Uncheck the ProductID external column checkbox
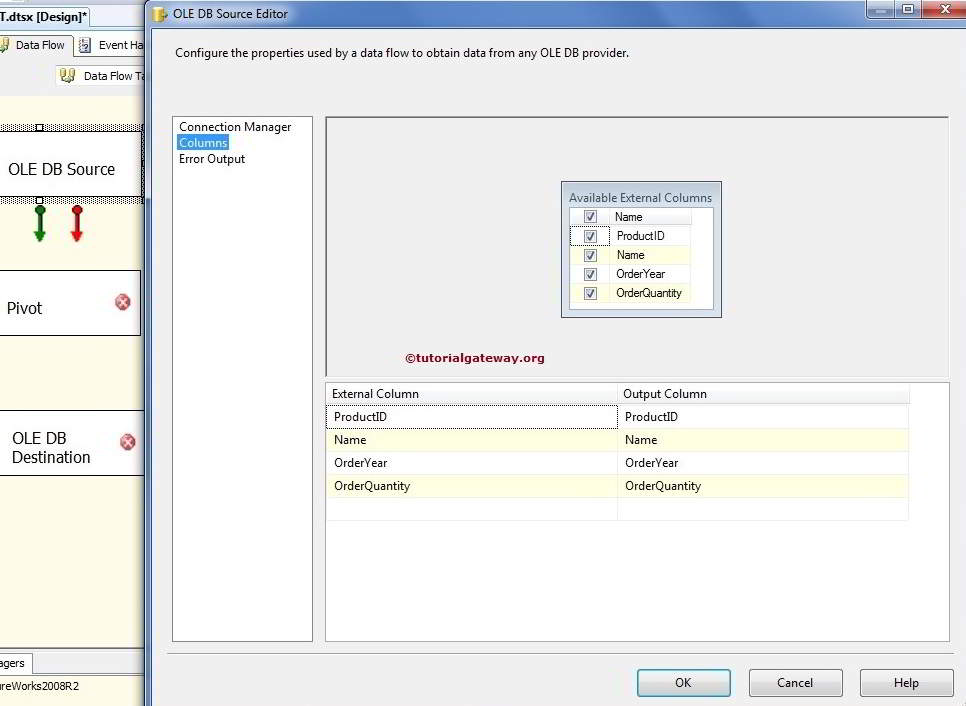The width and height of the screenshot is (966, 706). [x=590, y=235]
